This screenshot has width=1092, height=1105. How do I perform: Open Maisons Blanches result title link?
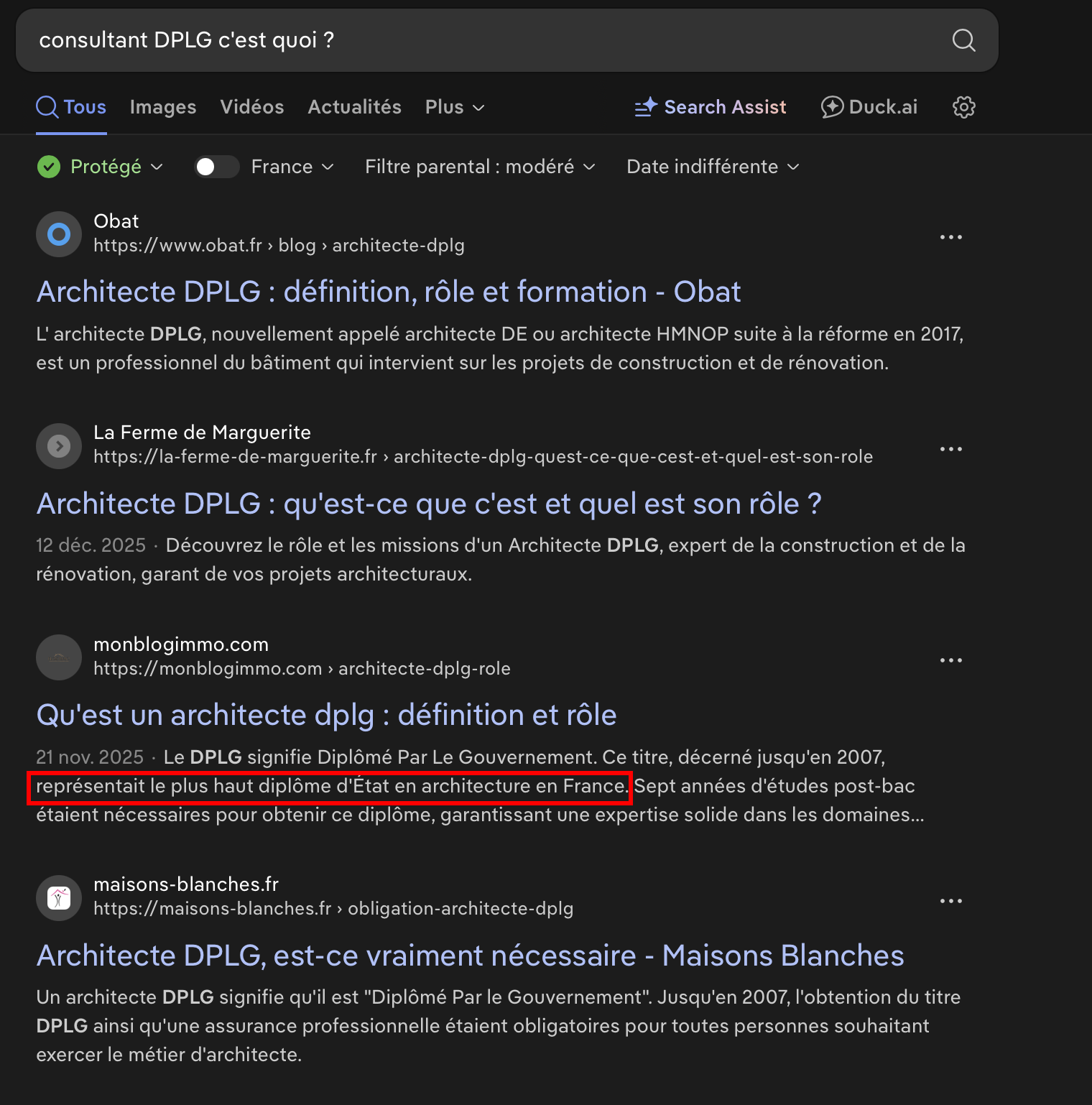(x=470, y=956)
